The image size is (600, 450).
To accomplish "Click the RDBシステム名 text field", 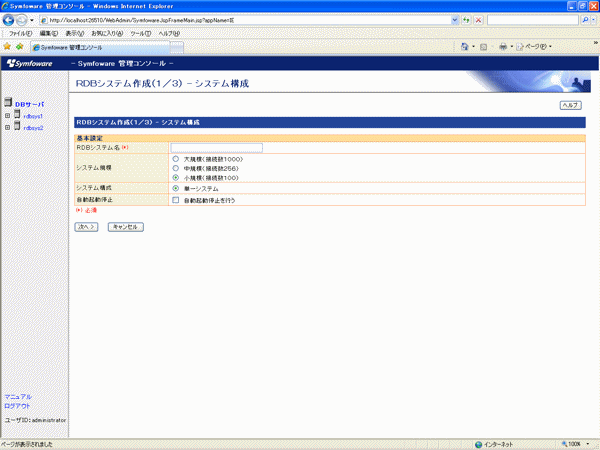I will [x=217, y=148].
